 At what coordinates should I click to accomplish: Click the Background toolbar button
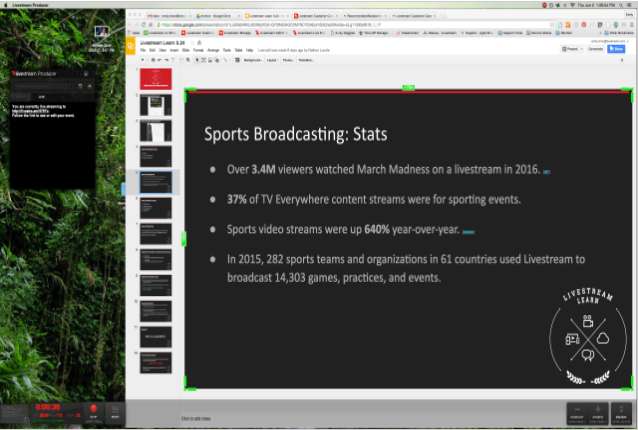click(253, 60)
